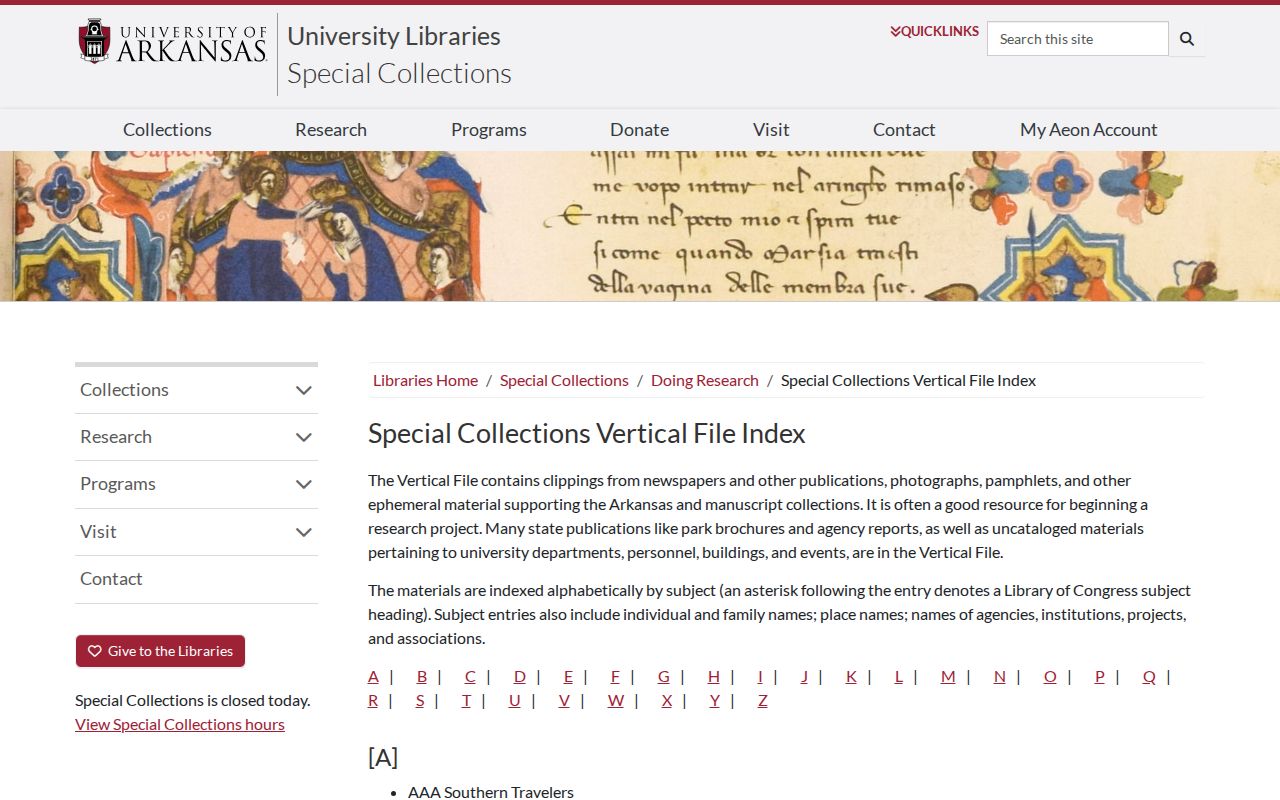Image resolution: width=1280 pixels, height=800 pixels.
Task: Jump to letter H index
Action: (713, 676)
